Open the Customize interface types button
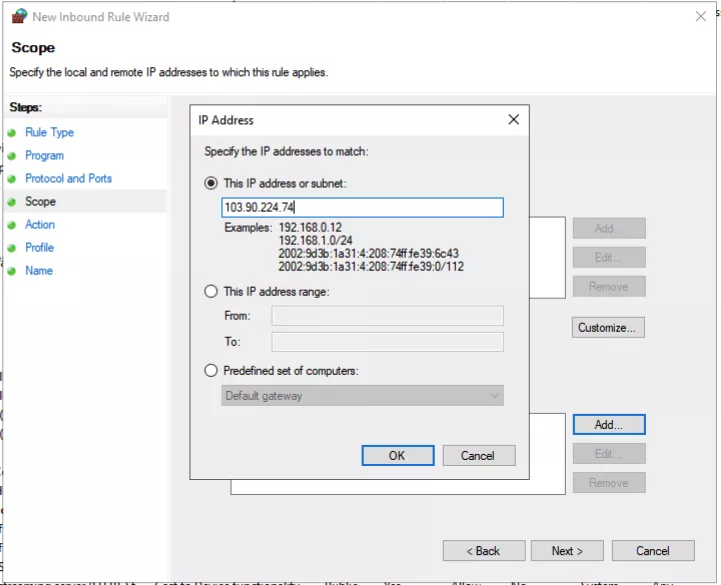 coord(608,328)
